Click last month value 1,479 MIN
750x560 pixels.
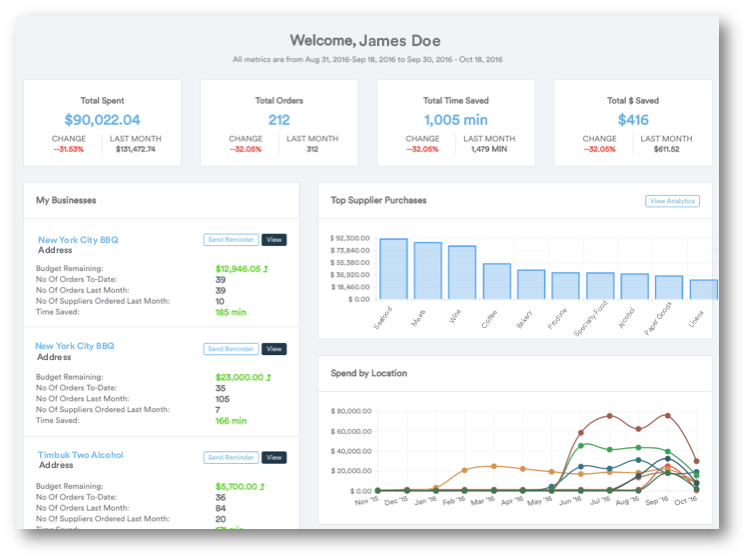[489, 149]
